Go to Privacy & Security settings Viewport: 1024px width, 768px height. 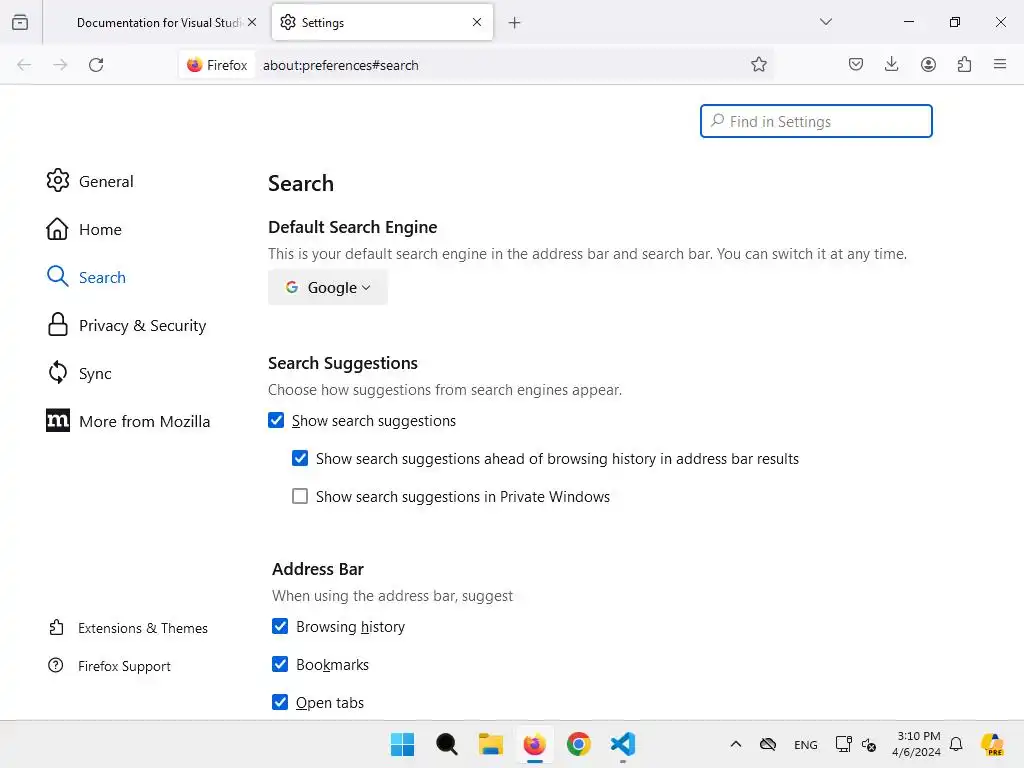point(142,326)
